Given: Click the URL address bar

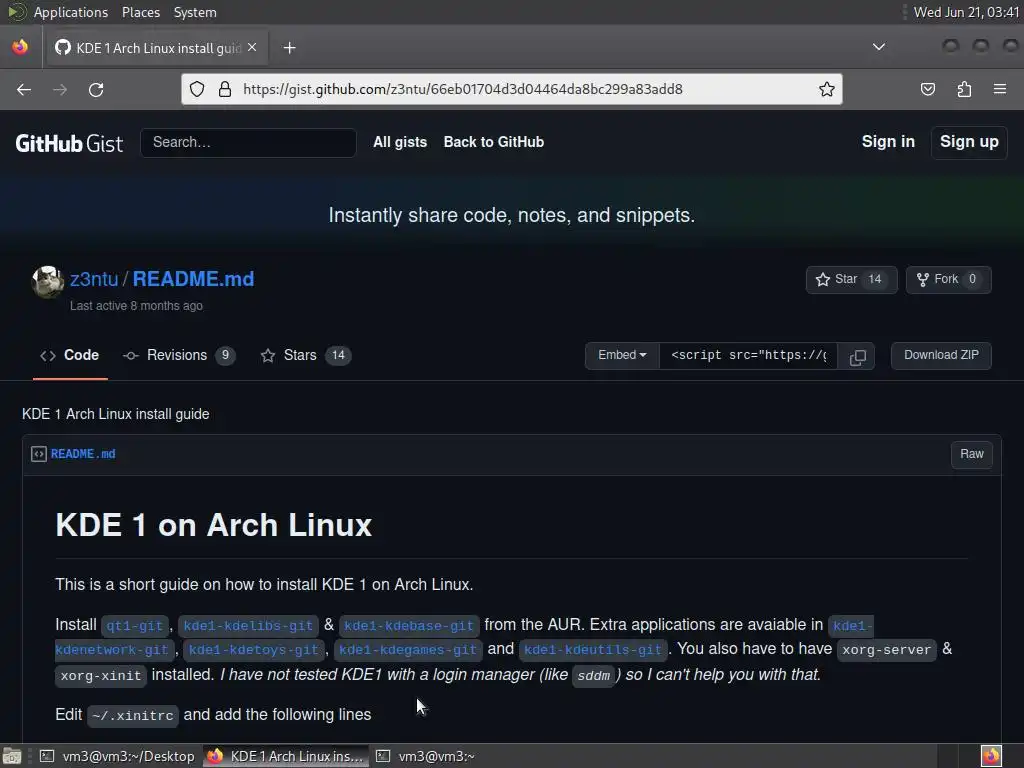Looking at the screenshot, I should pyautogui.click(x=512, y=89).
